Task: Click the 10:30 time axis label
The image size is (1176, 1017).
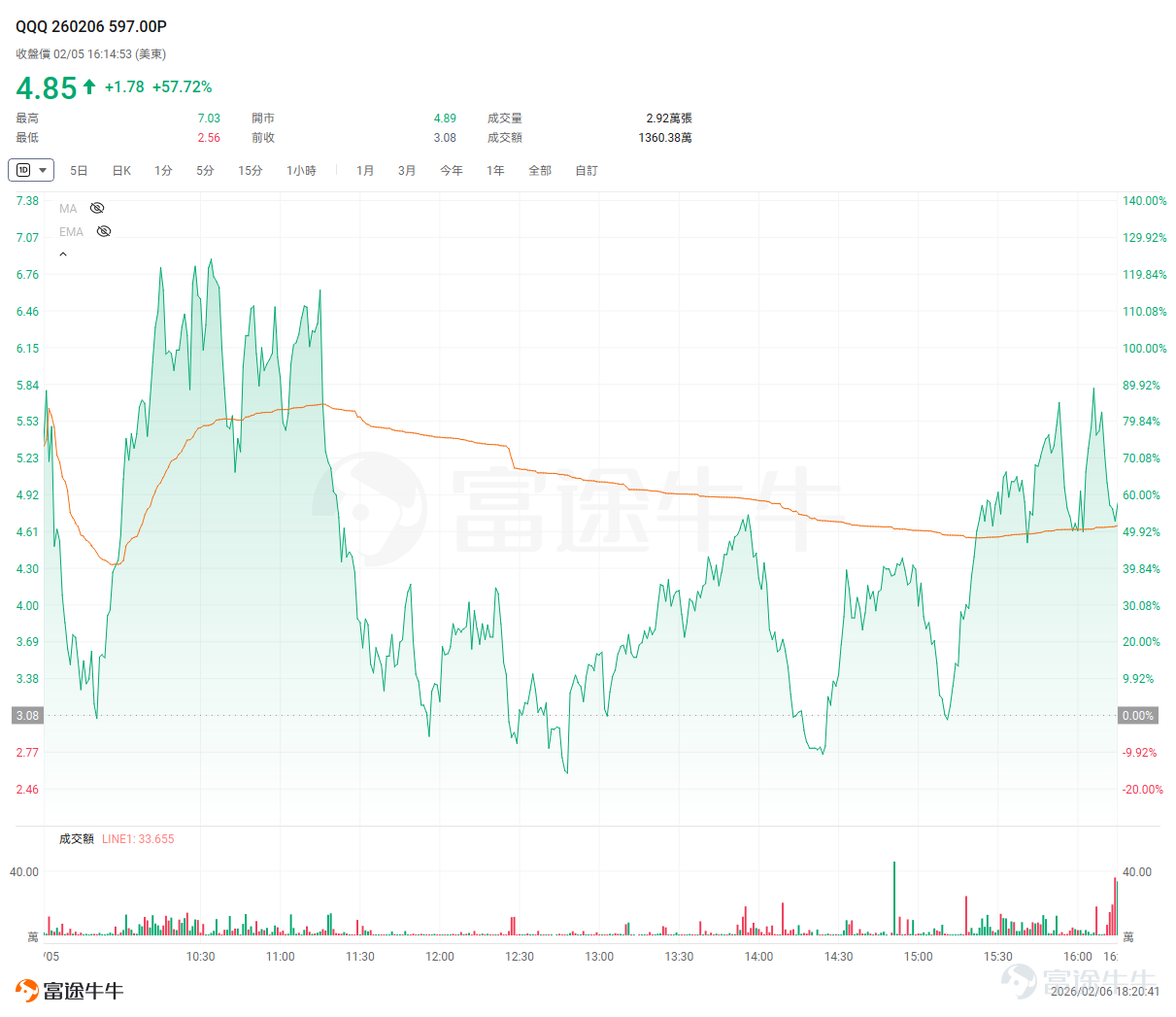Action: 201,957
